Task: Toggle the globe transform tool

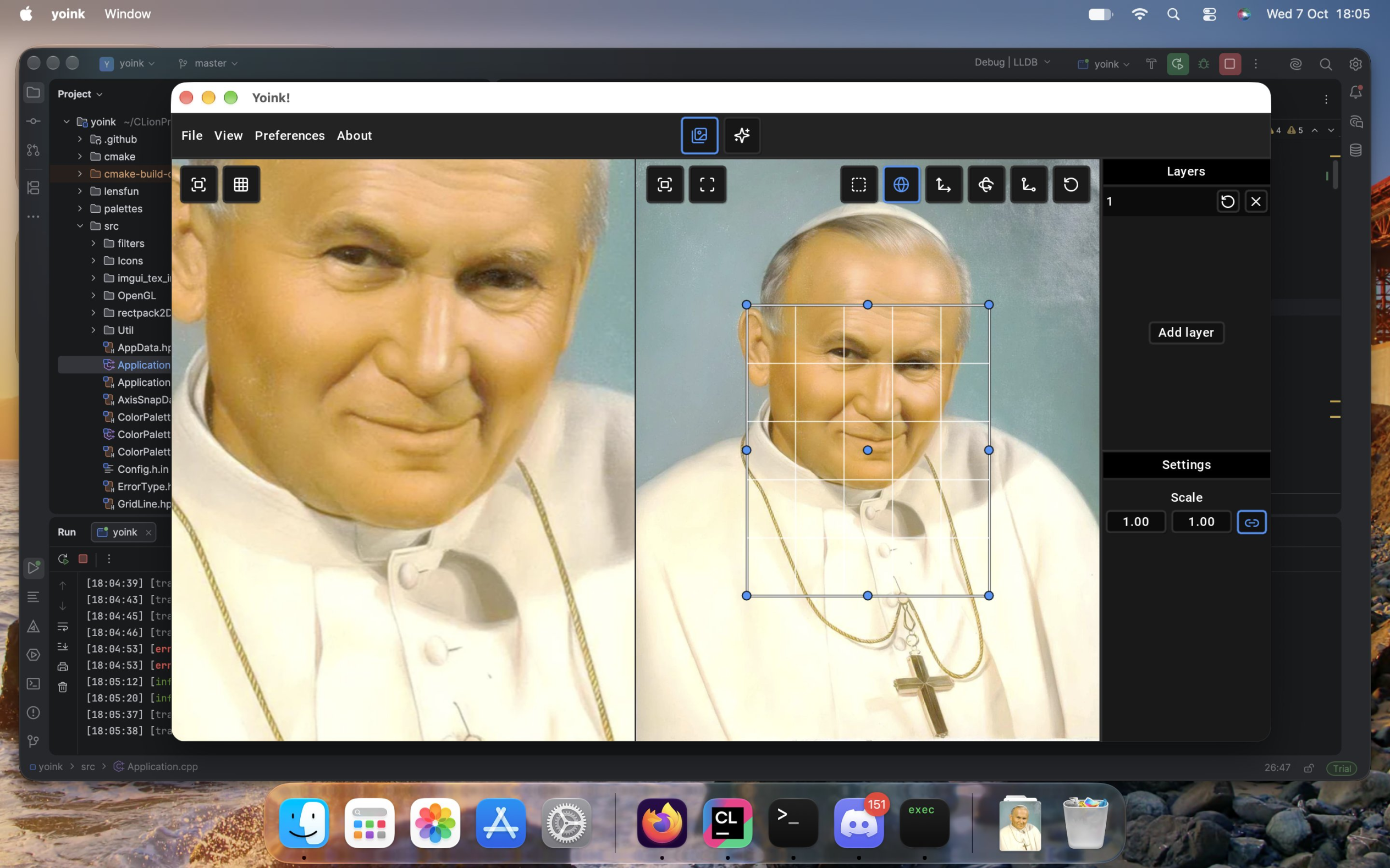Action: (901, 184)
